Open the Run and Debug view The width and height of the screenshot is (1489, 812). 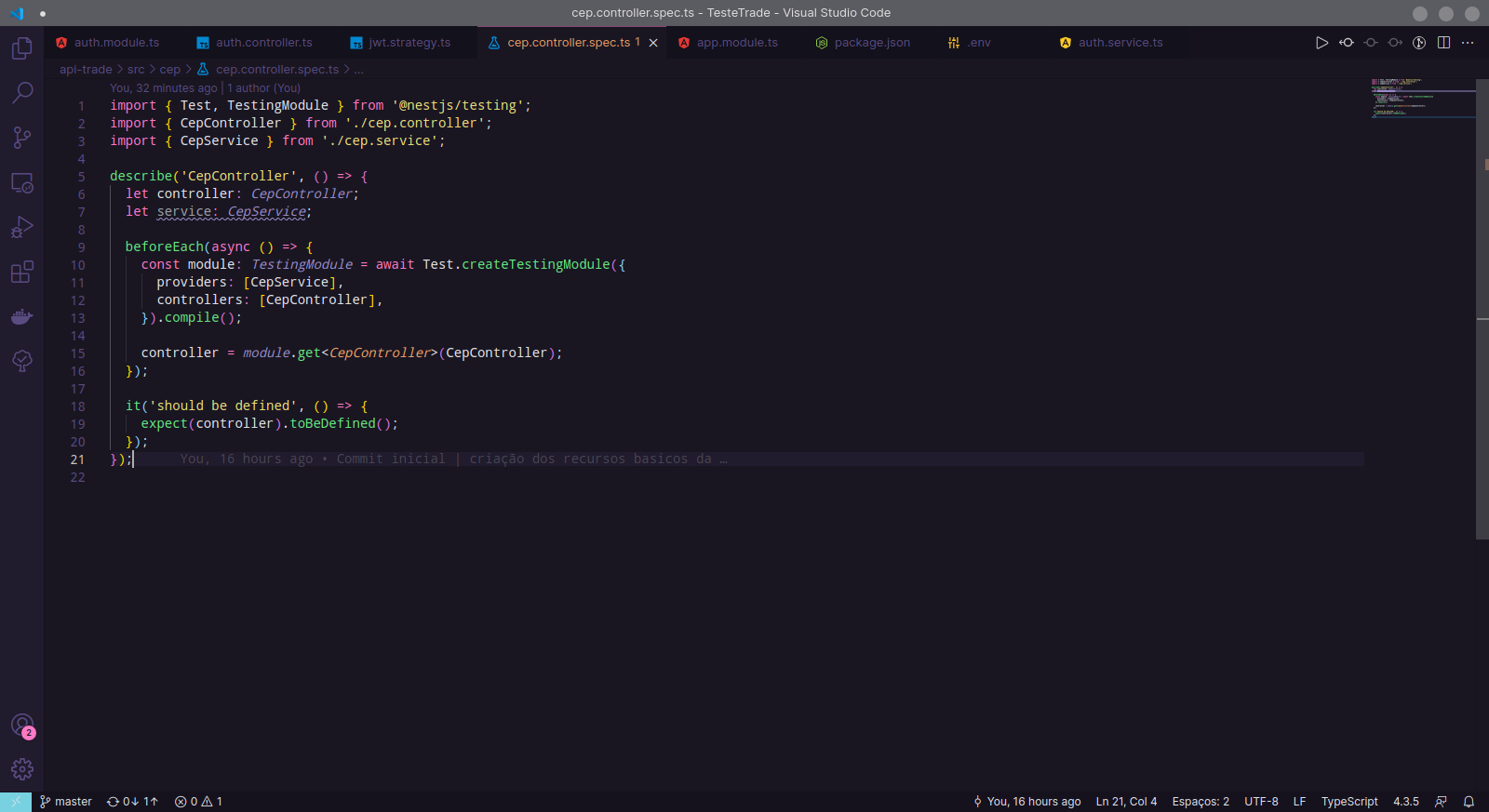[x=21, y=227]
